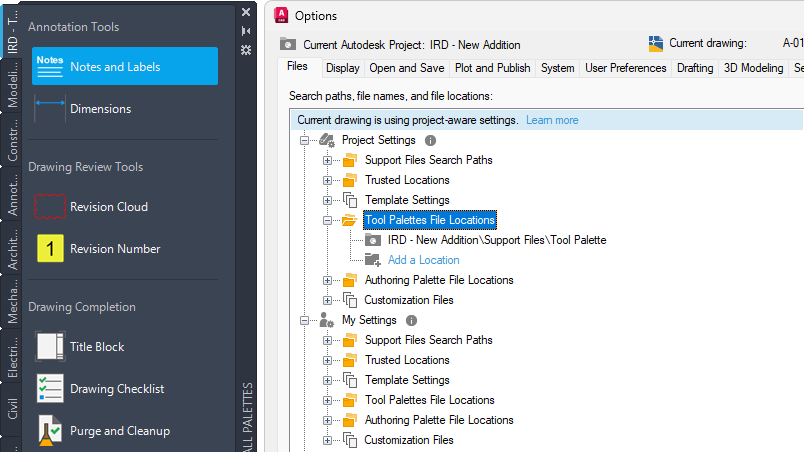Switch to the Display tab
Viewport: 804px width, 452px height.
tap(343, 68)
